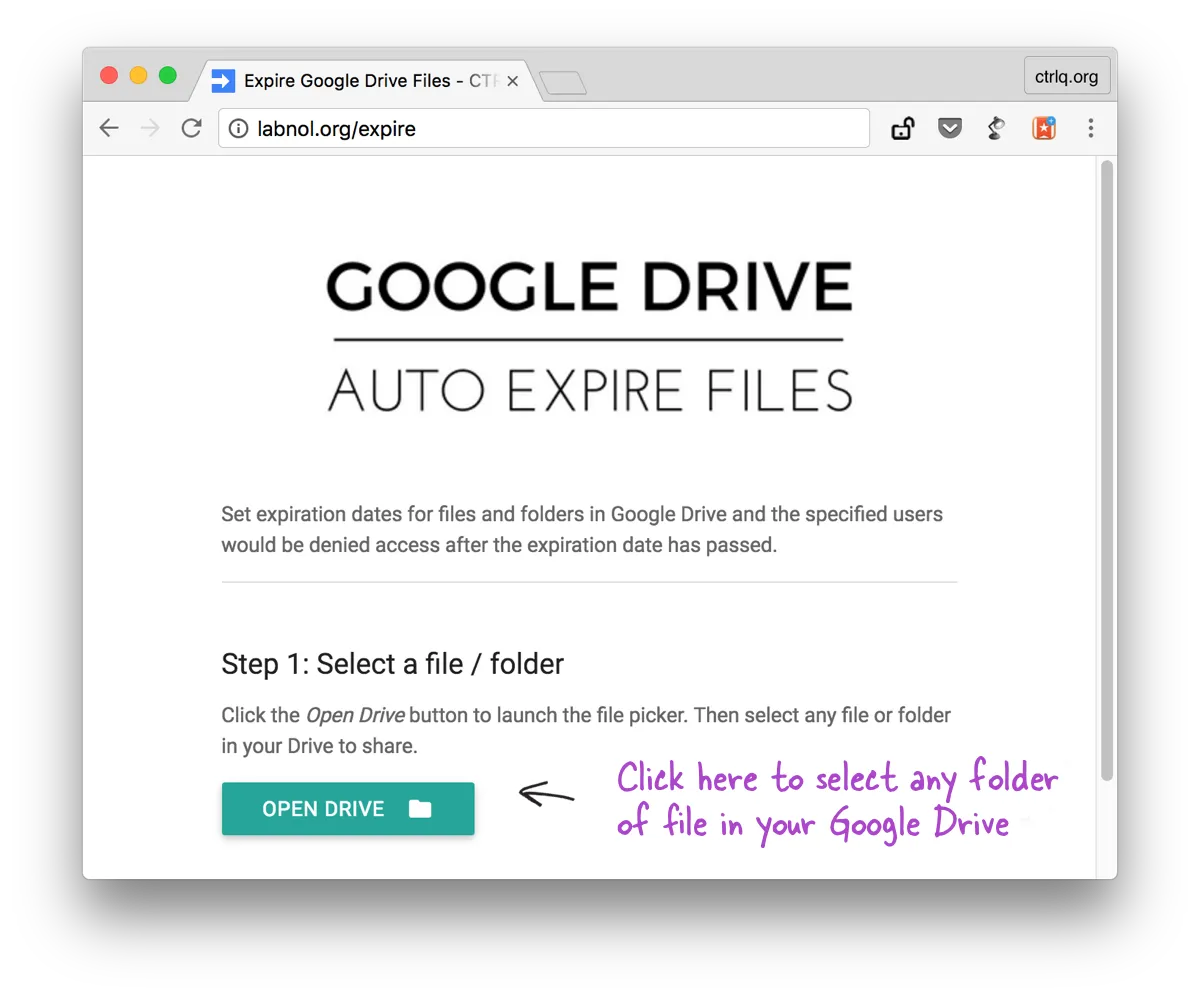
Task: Navigate back using the back arrow
Action: [109, 128]
